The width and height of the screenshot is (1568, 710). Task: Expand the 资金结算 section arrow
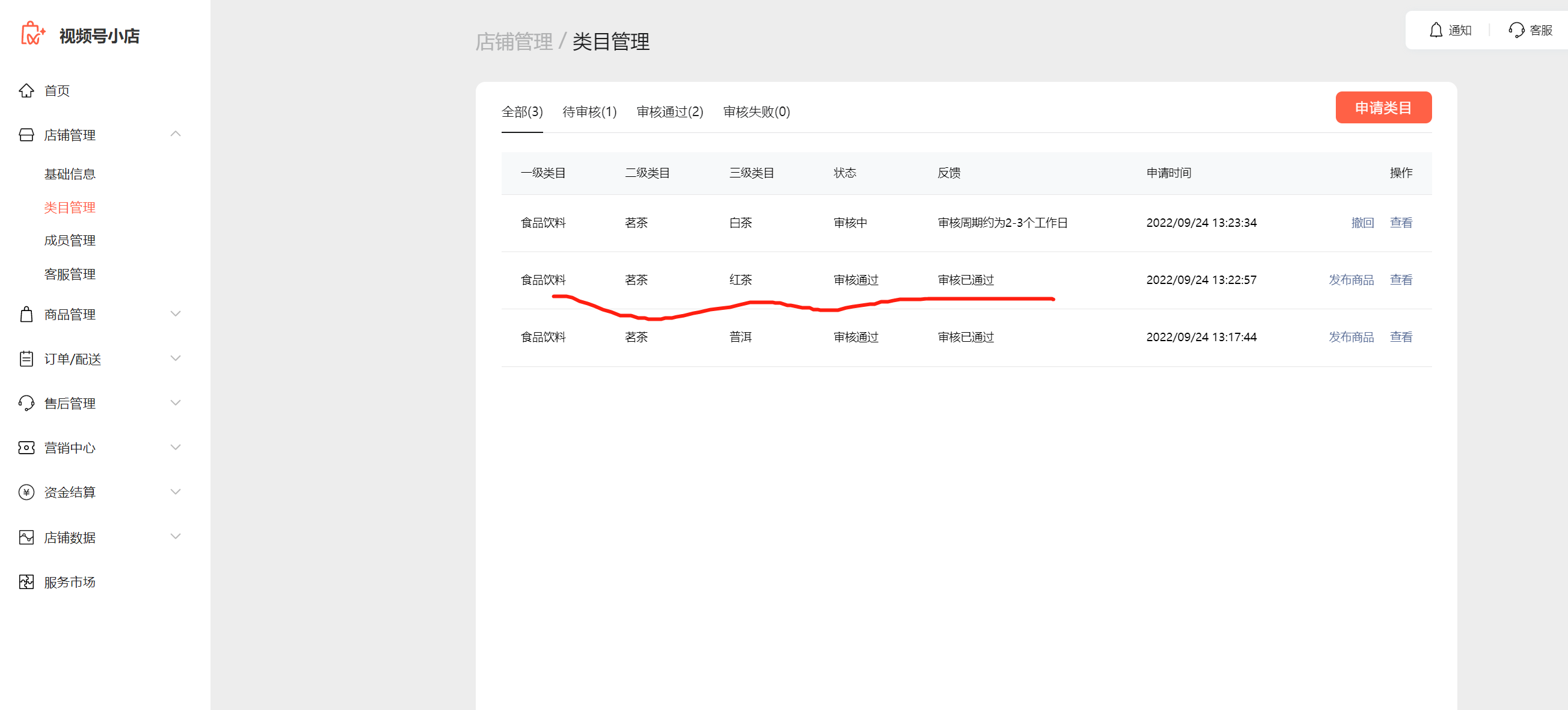point(175,492)
